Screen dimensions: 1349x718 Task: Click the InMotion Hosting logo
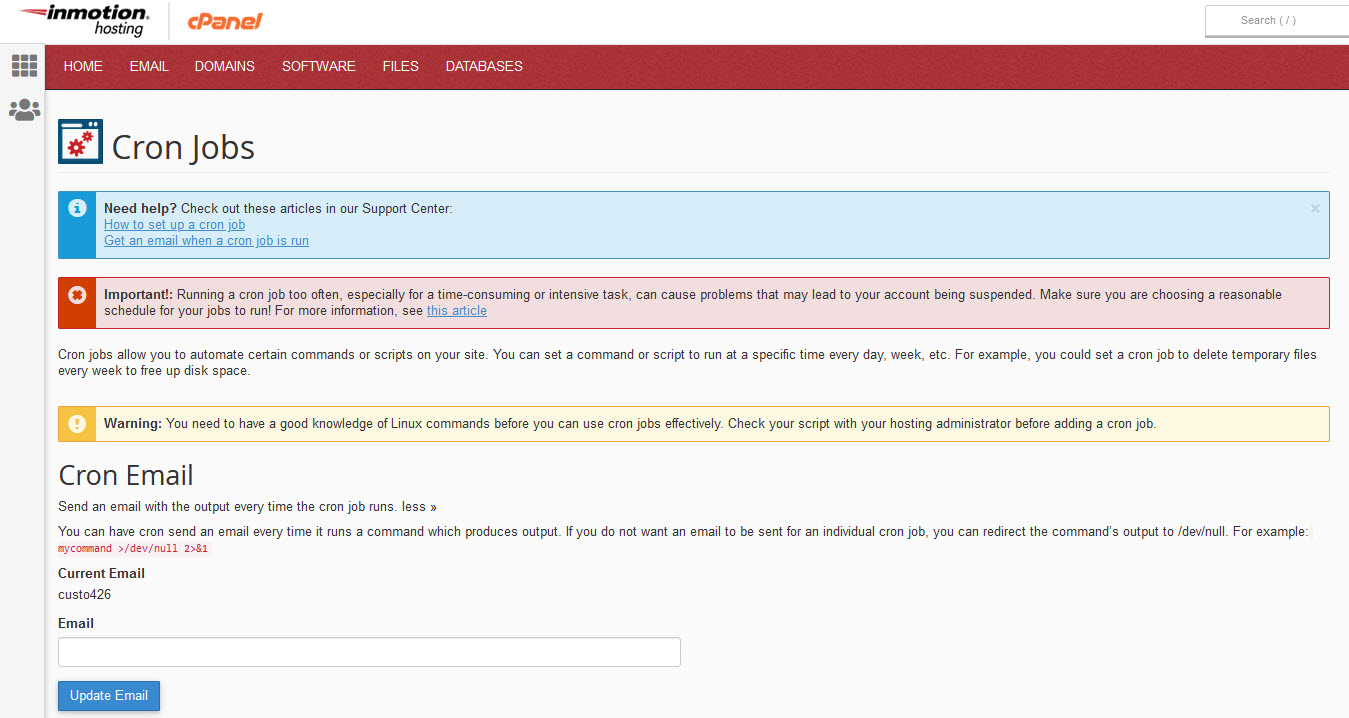click(x=84, y=20)
